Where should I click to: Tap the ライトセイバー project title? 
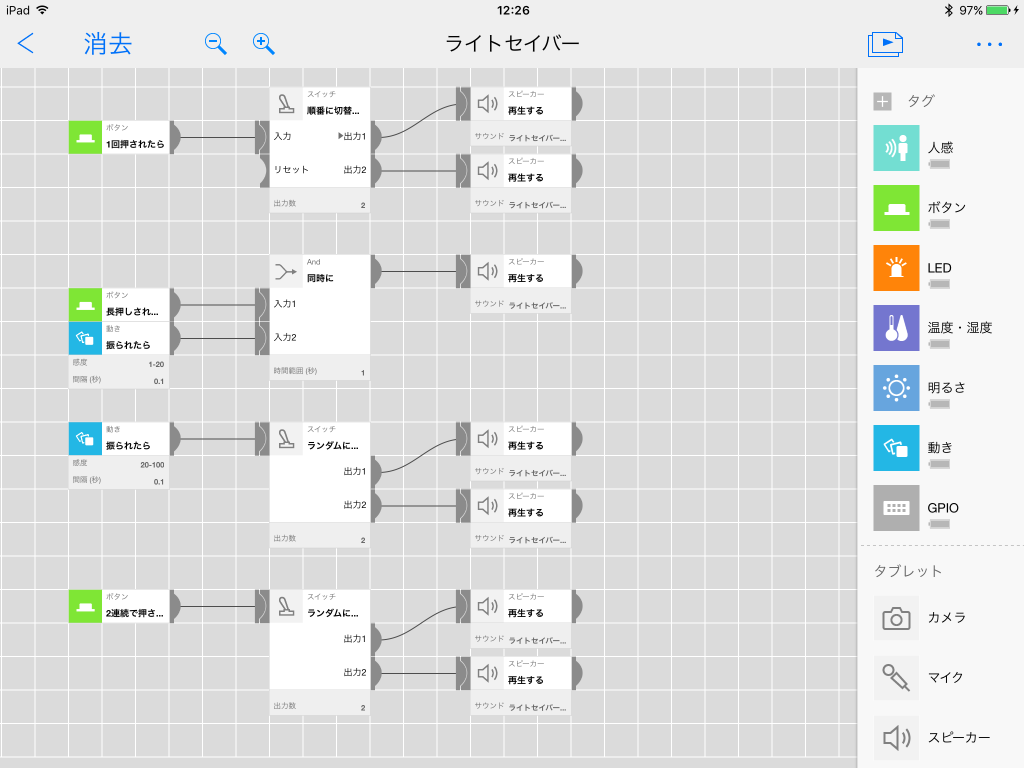coord(513,44)
